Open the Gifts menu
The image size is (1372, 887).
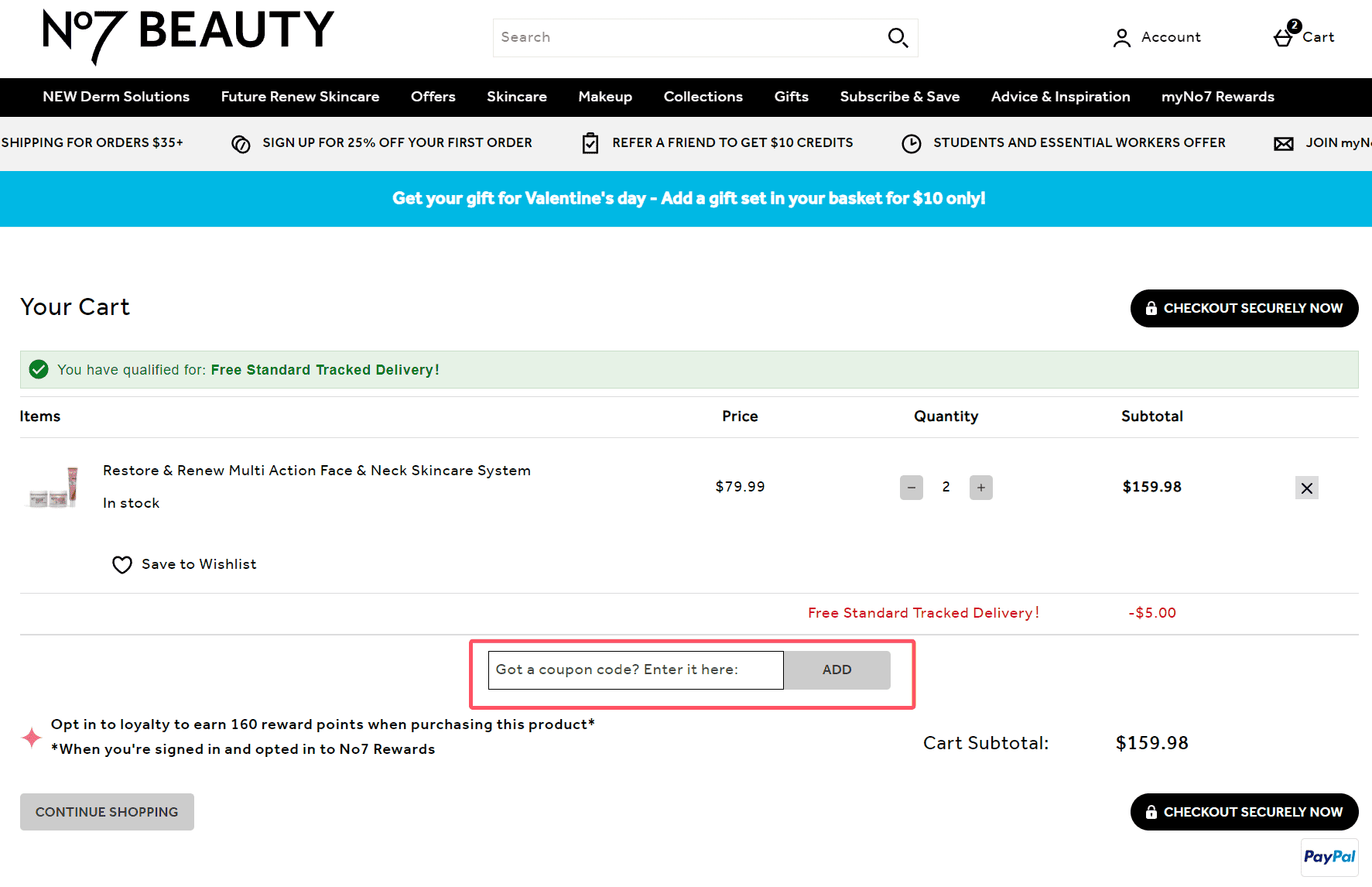[792, 97]
